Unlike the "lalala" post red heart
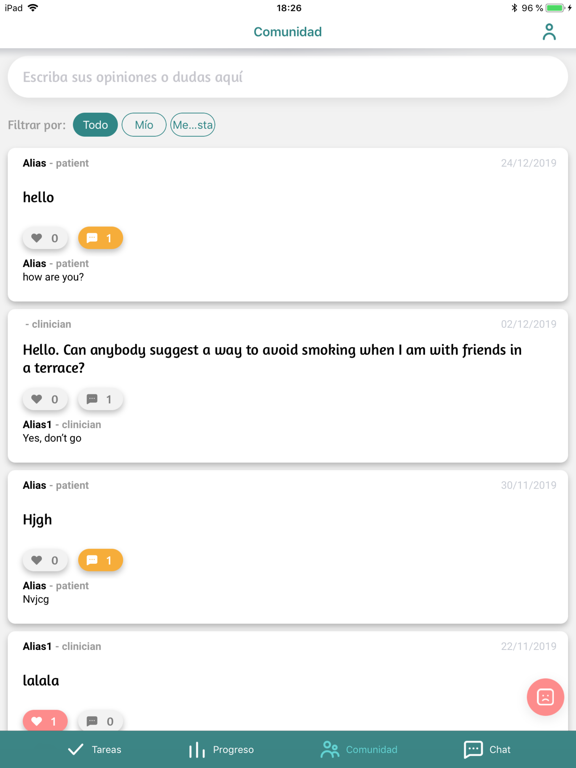Image resolution: width=576 pixels, height=768 pixels. 45,720
